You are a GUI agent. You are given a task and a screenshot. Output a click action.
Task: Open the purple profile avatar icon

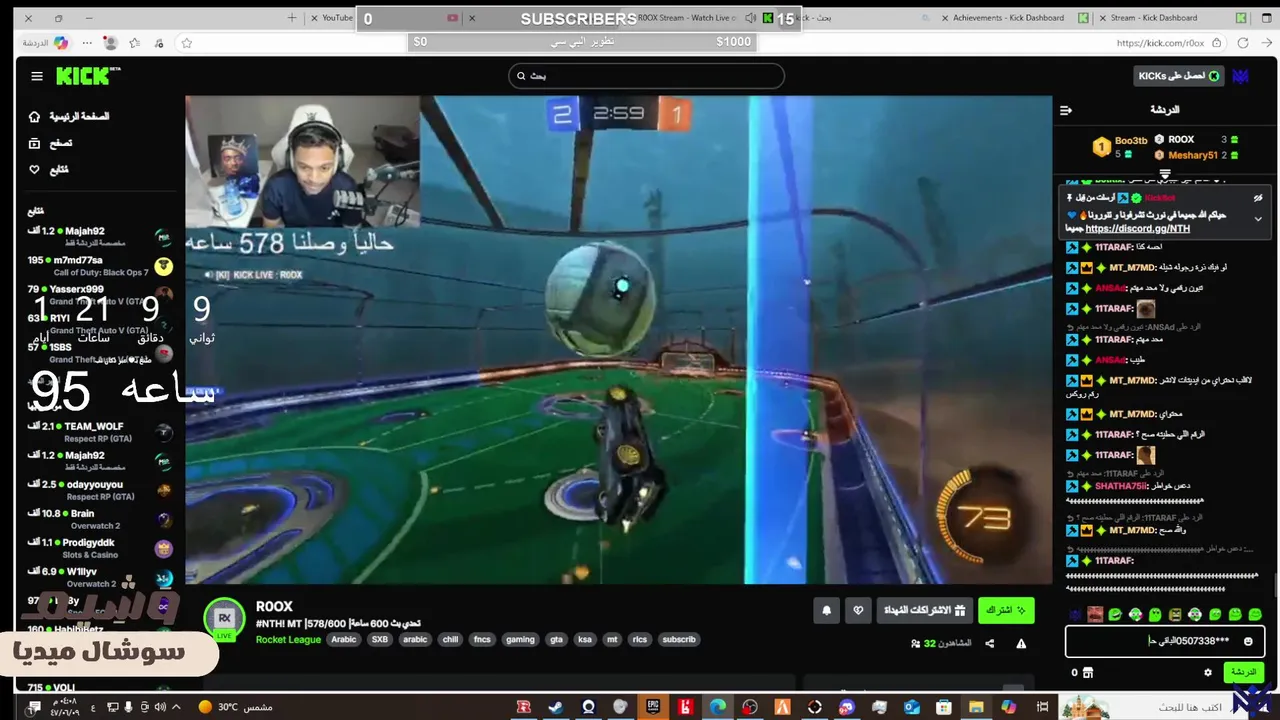[1241, 76]
